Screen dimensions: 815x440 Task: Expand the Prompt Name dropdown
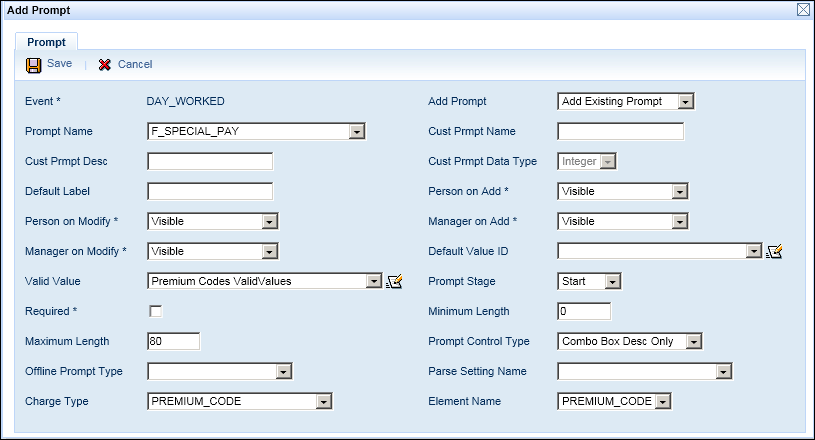click(357, 131)
